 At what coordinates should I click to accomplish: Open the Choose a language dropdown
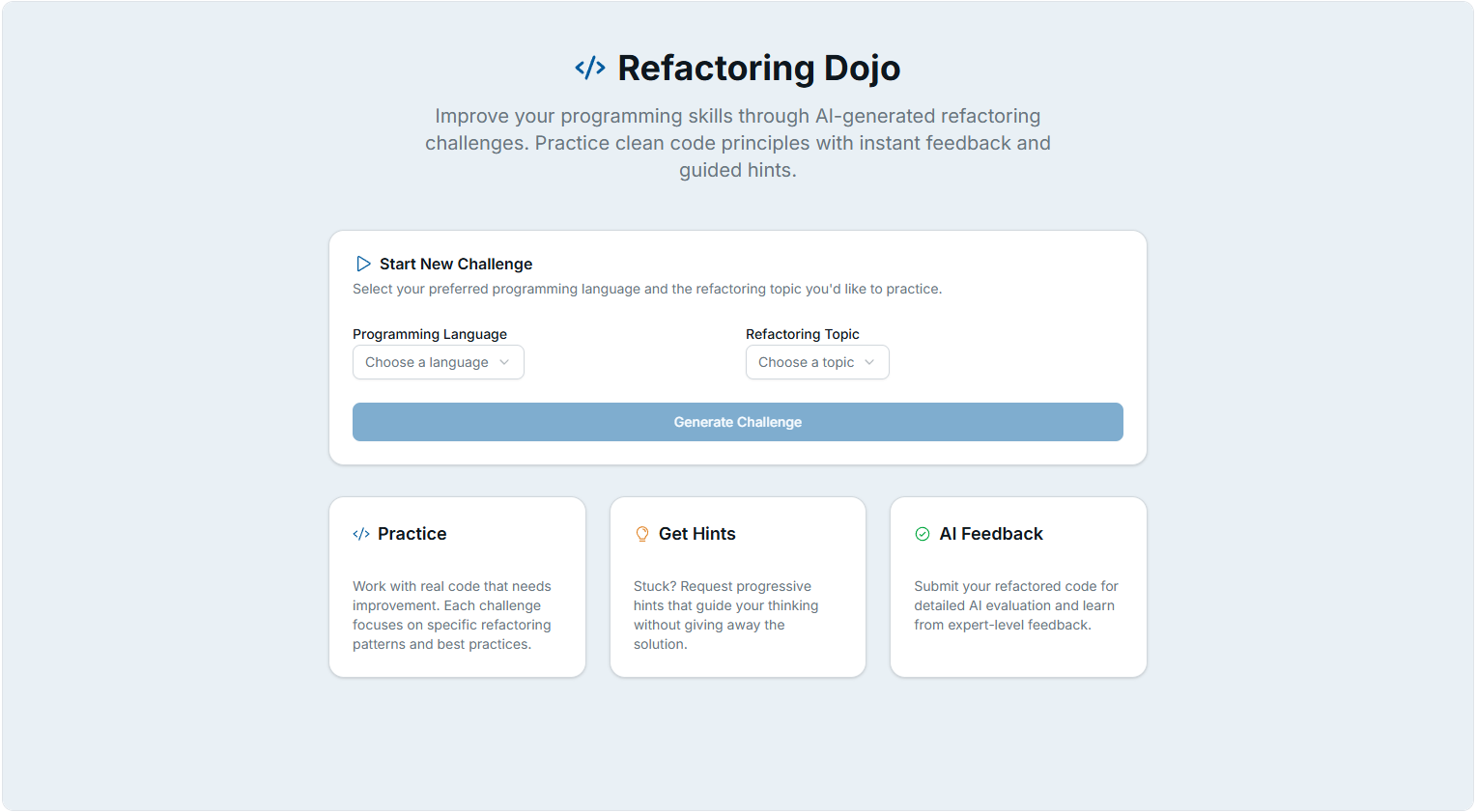(438, 362)
